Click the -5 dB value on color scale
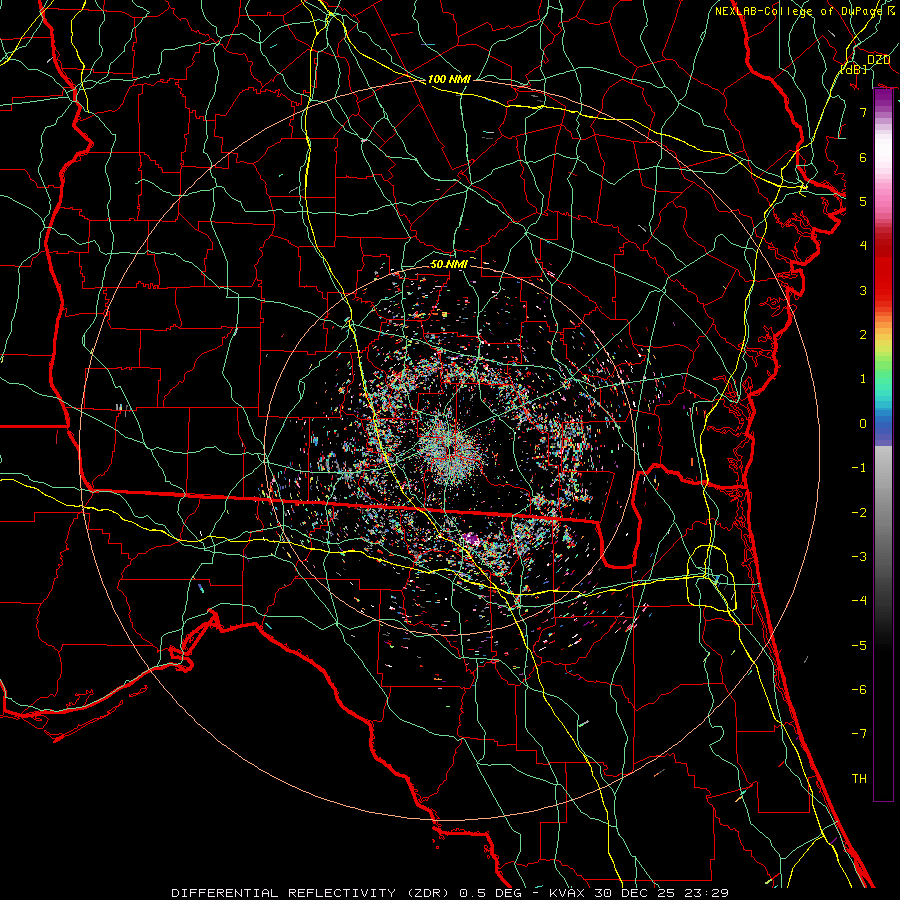This screenshot has height=900, width=900. click(859, 646)
